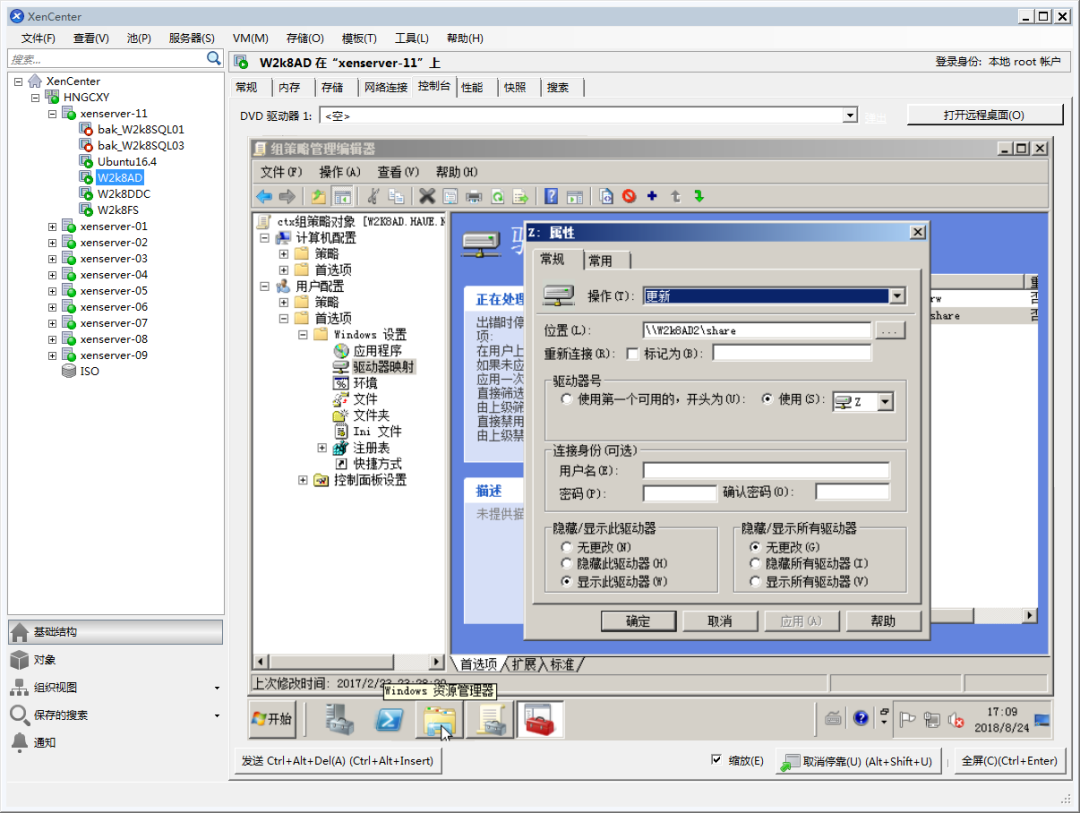Expand xenserver-05 in XenCenter tree
This screenshot has height=813, width=1080.
point(52,291)
